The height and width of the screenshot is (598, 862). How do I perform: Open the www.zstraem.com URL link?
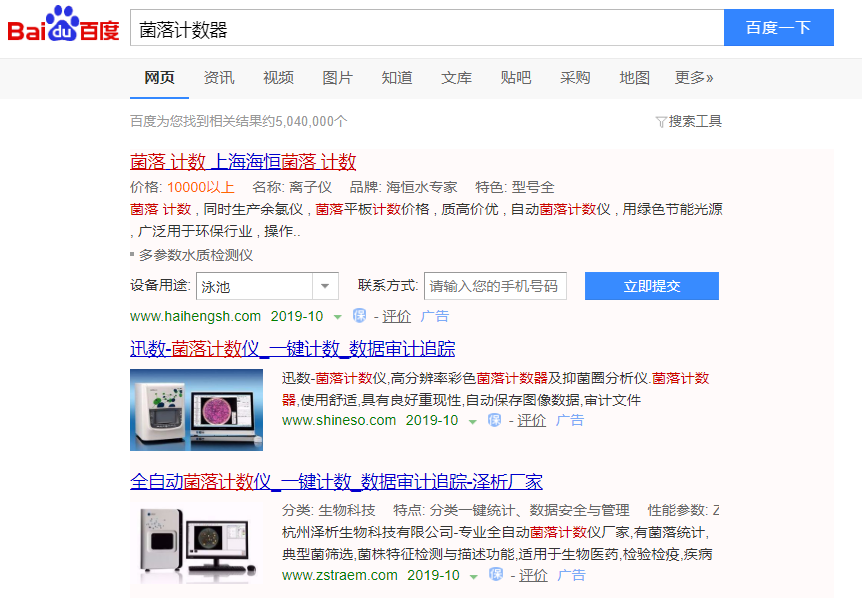click(340, 575)
